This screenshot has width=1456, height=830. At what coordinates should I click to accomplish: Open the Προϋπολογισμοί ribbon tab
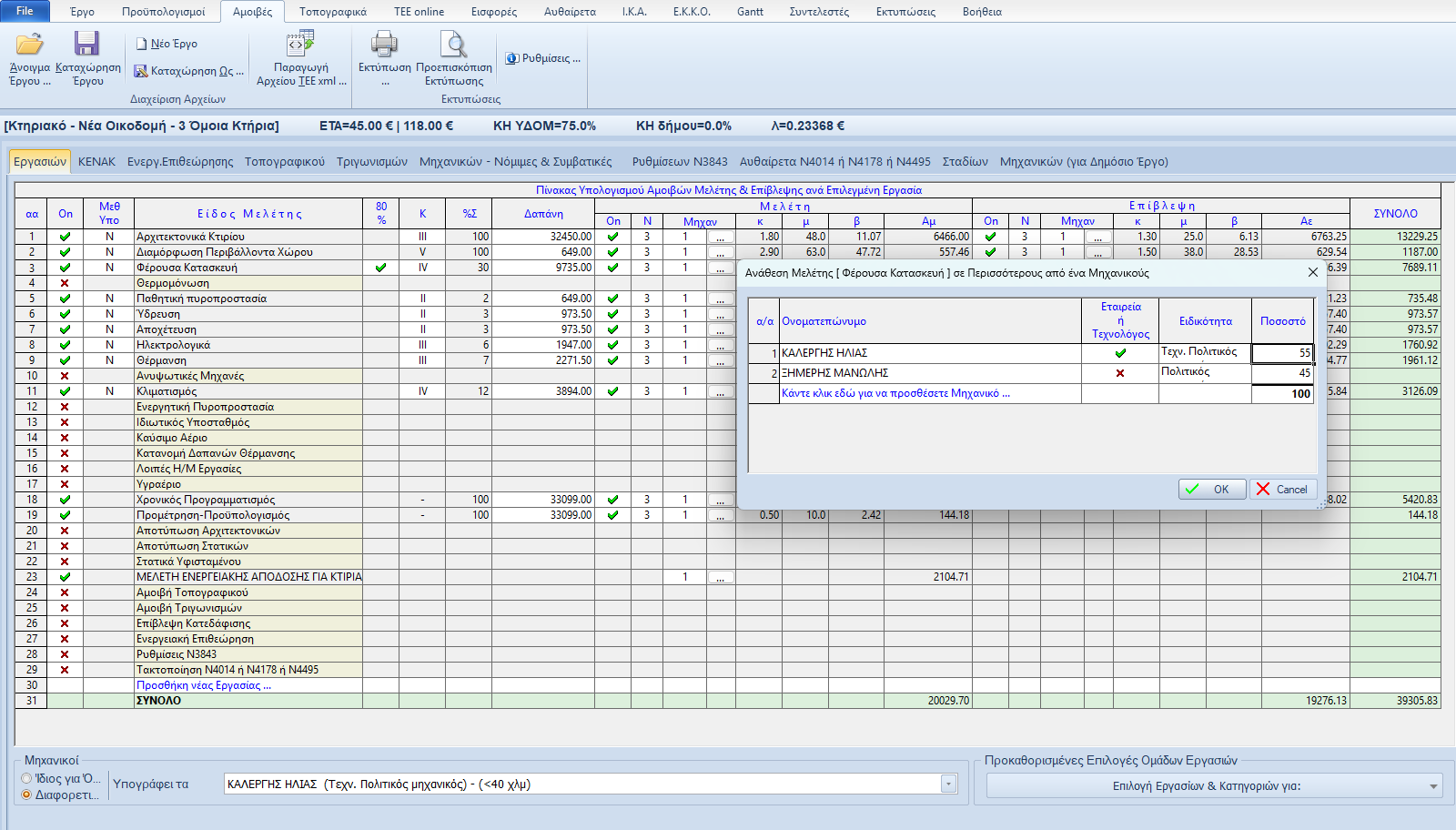(164, 12)
